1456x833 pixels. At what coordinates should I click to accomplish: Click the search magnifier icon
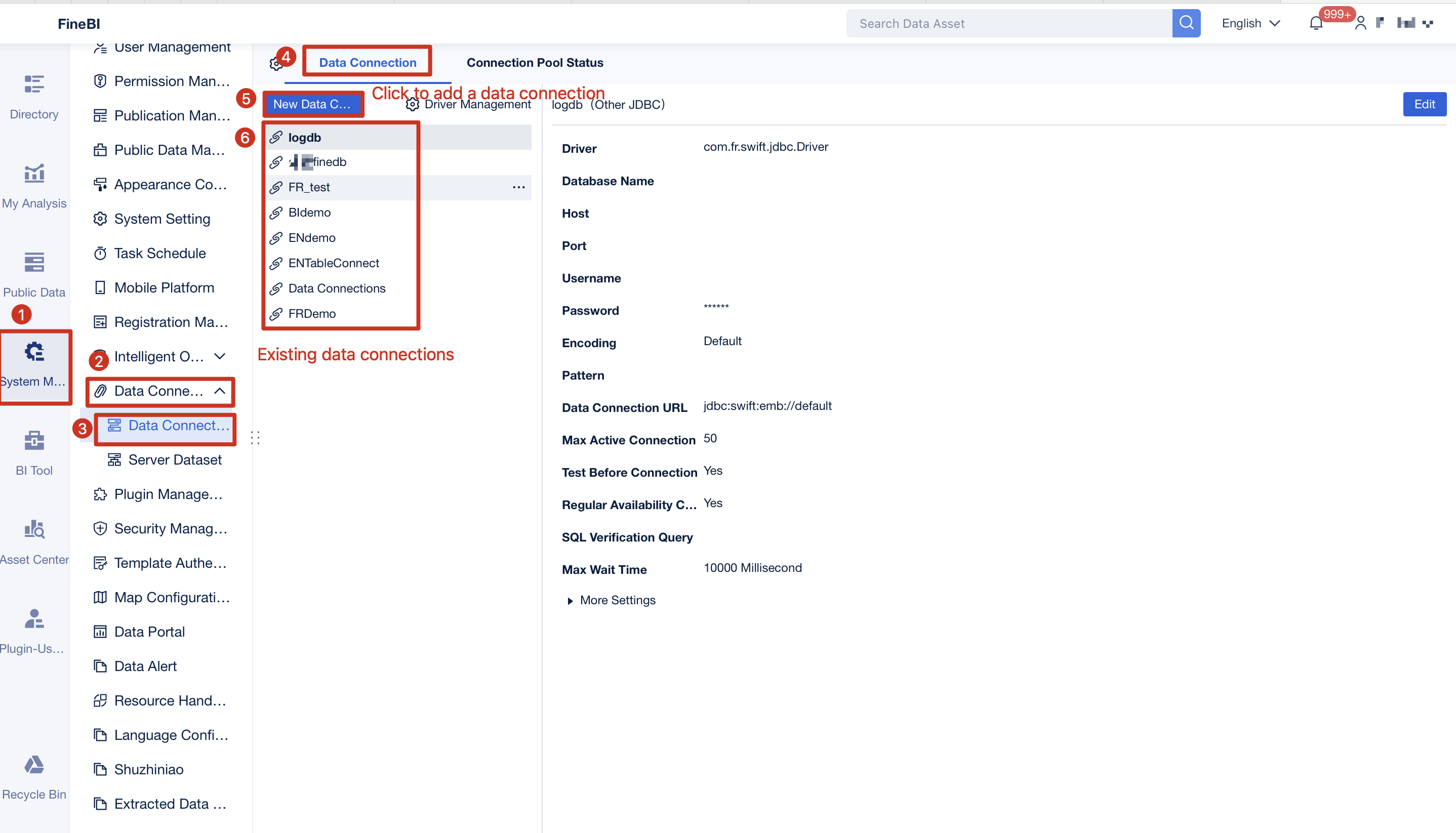[x=1186, y=23]
